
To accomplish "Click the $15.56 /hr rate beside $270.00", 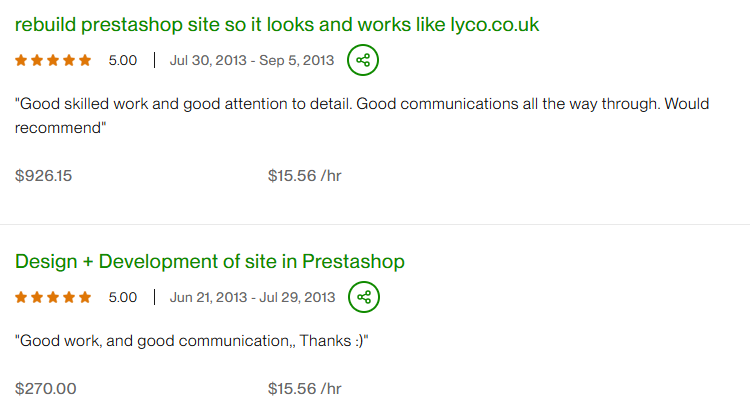I will pos(305,389).
